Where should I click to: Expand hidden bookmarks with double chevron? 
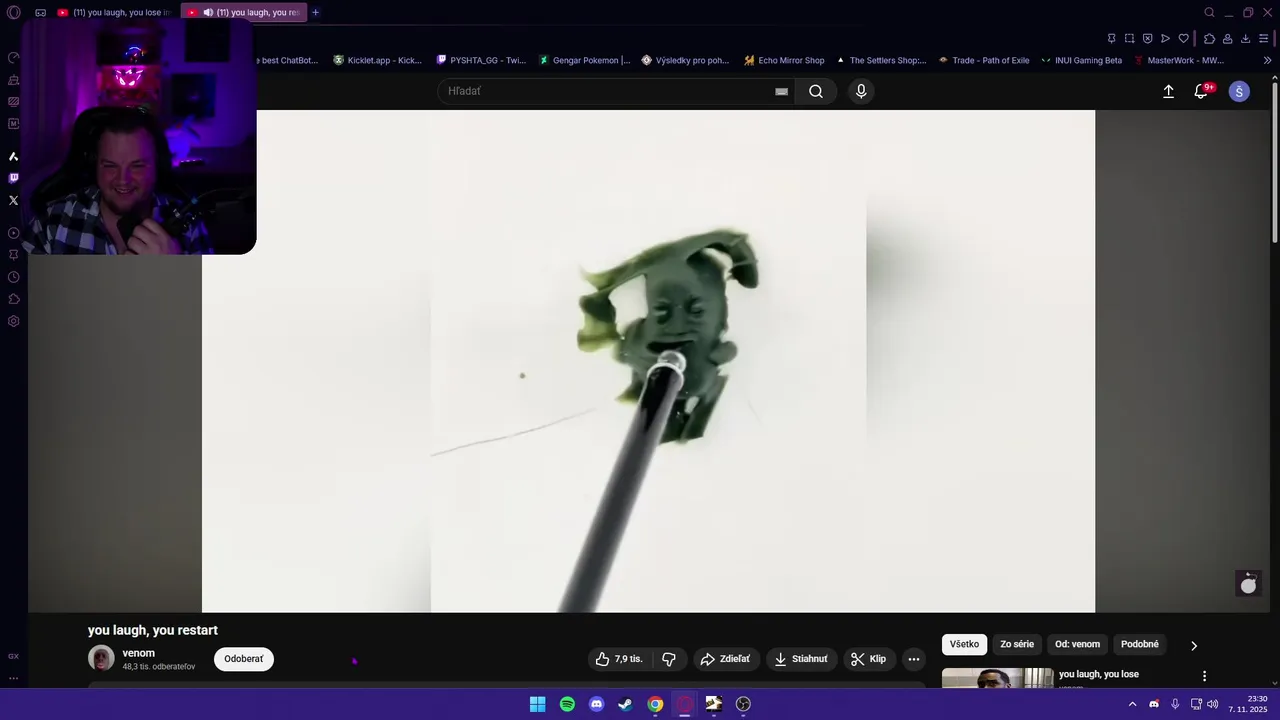(1267, 60)
